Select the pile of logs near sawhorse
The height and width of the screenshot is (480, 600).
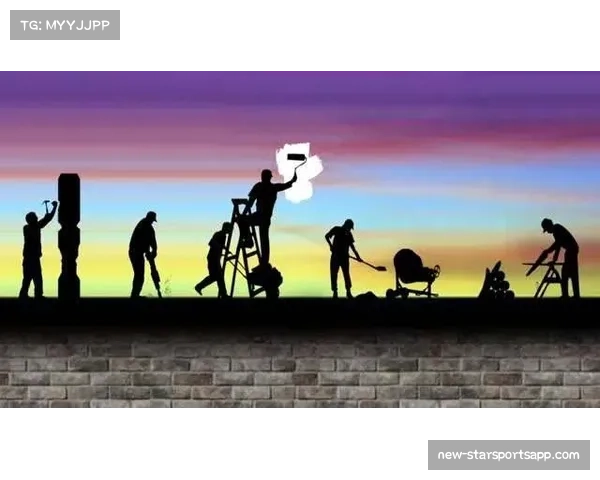tap(494, 283)
